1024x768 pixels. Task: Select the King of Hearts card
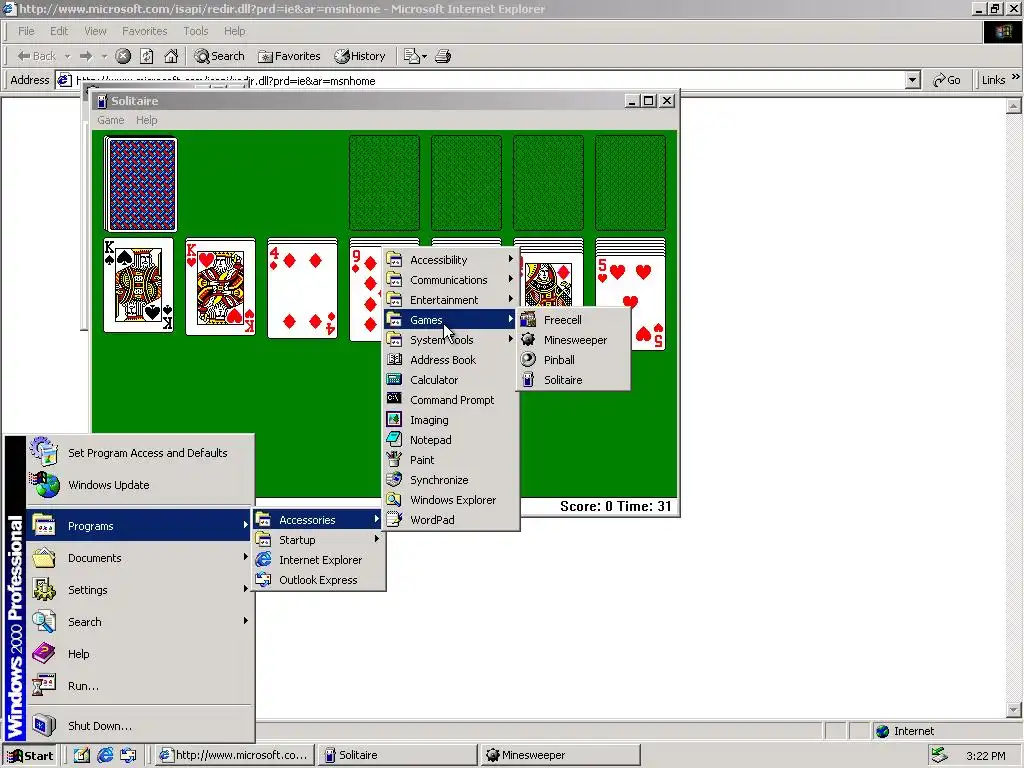coord(220,287)
